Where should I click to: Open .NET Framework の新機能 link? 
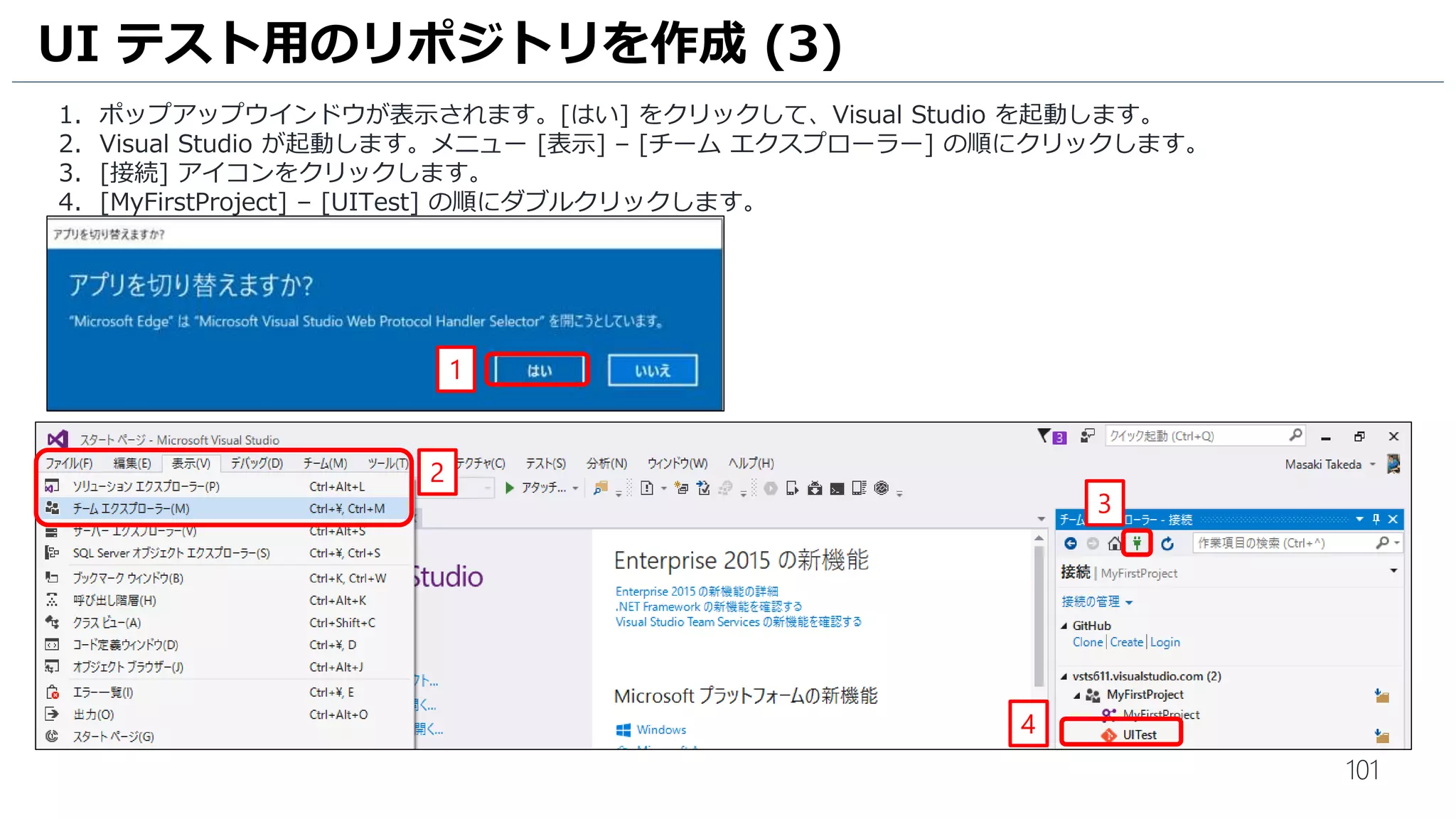pyautogui.click(x=709, y=606)
